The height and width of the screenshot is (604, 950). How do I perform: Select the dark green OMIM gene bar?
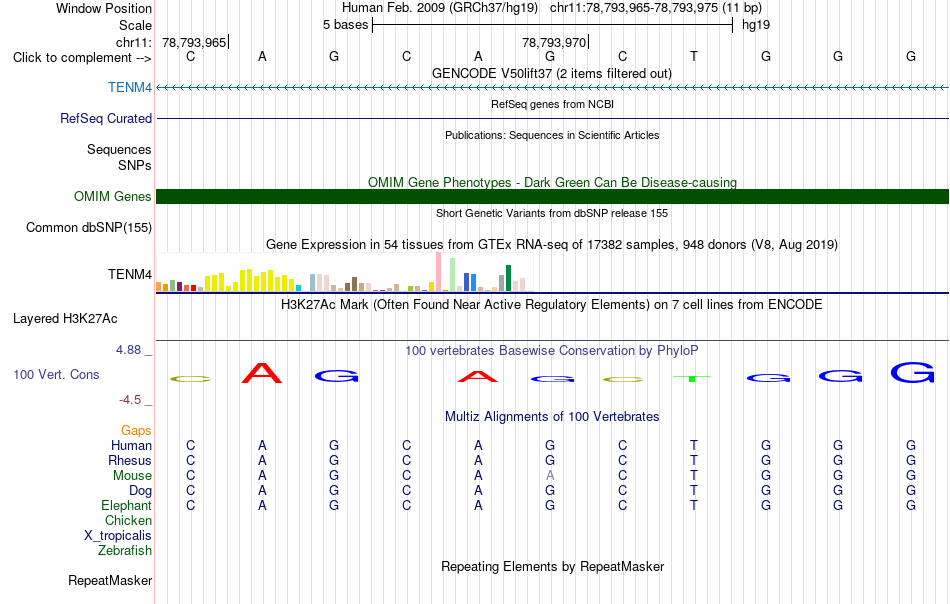point(552,196)
